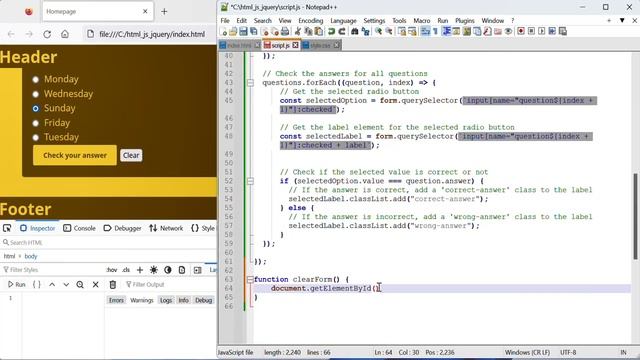Toggle the Word Wrap toolbar icon
Image resolution: width=640 pixels, height=360 pixels.
(x=424, y=31)
